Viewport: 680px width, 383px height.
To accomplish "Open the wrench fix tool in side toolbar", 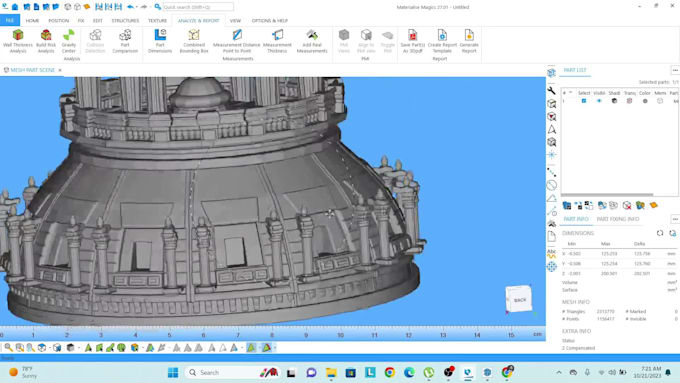I will click(551, 91).
